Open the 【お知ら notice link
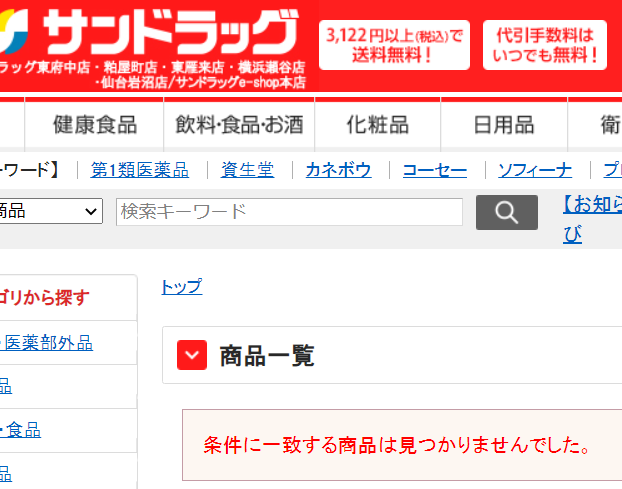622x489 pixels. (592, 219)
